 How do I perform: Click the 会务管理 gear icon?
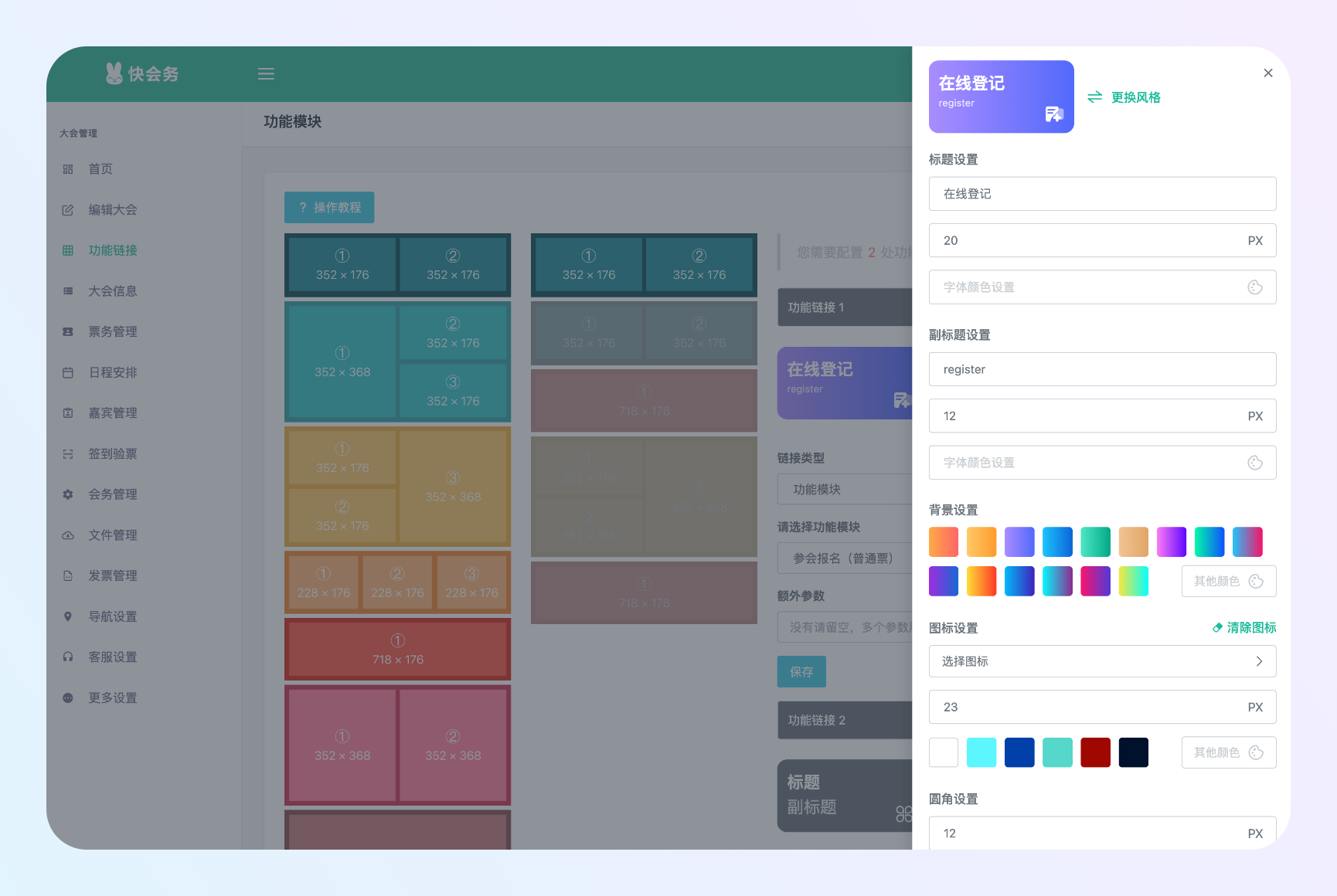coord(68,494)
